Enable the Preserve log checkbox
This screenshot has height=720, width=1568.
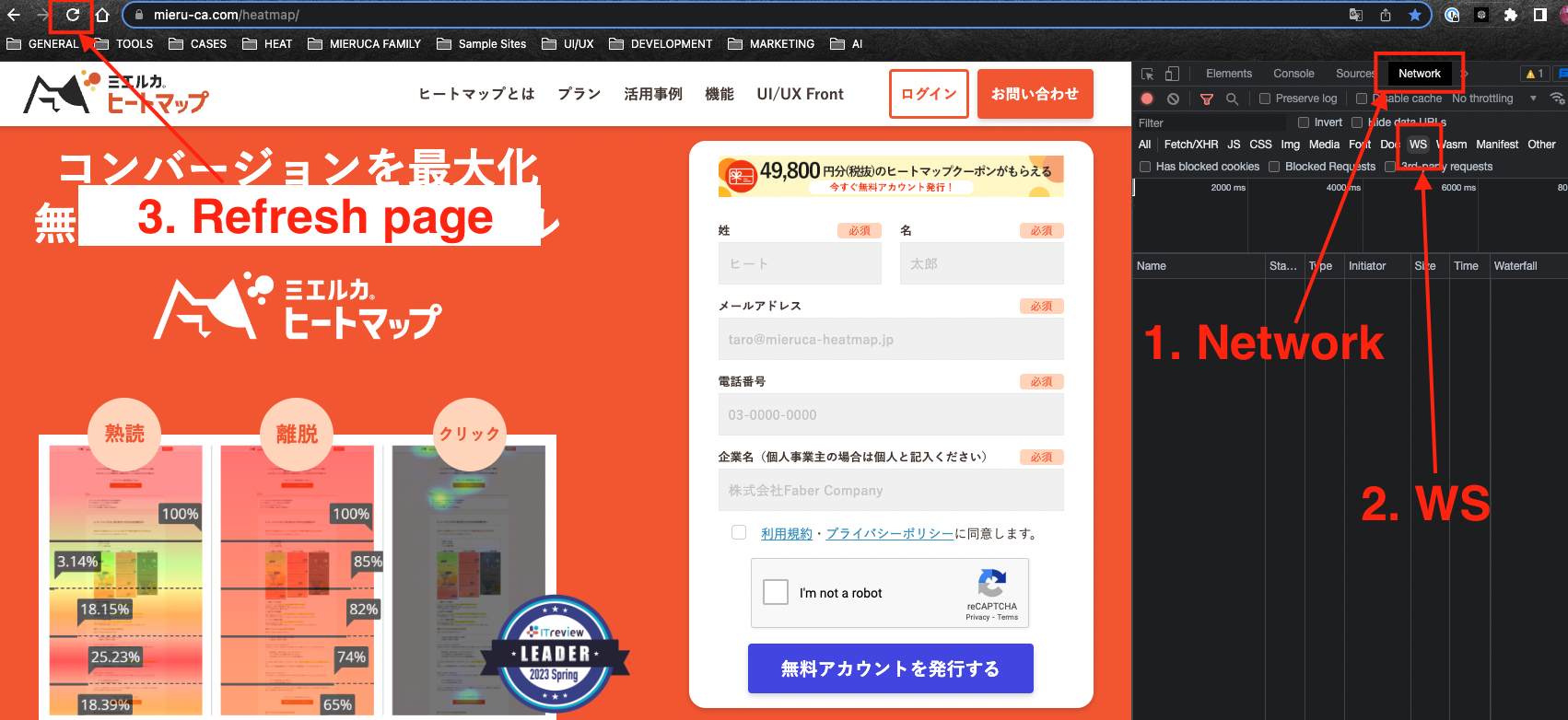[1265, 99]
